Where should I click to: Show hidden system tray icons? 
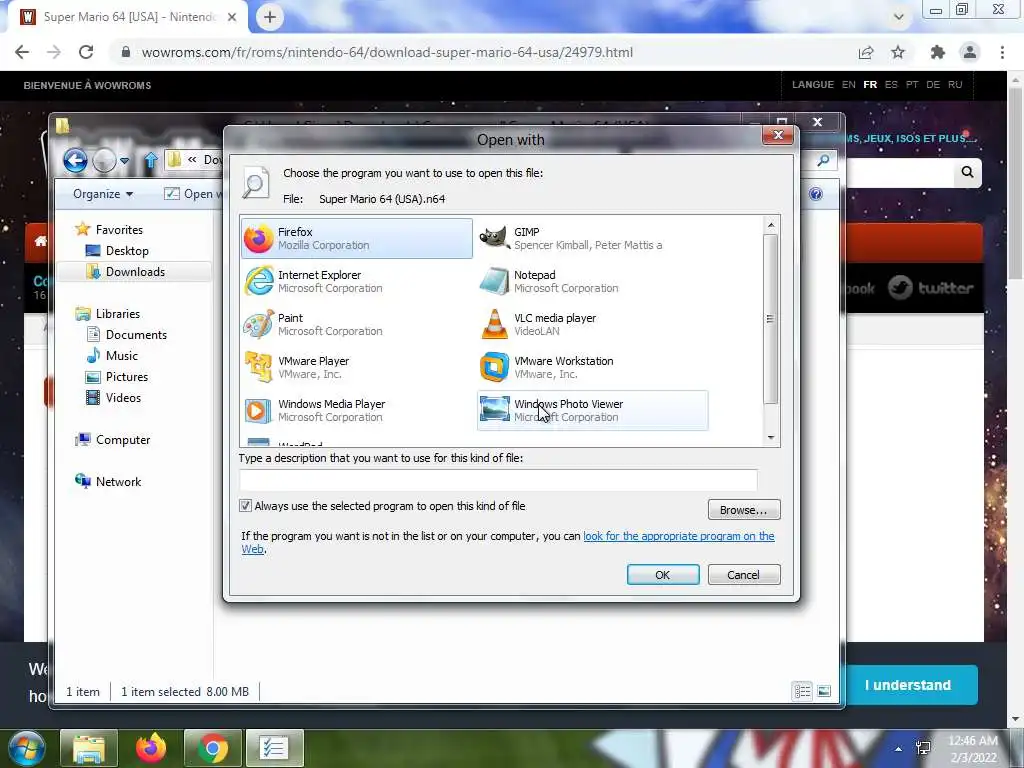point(899,749)
